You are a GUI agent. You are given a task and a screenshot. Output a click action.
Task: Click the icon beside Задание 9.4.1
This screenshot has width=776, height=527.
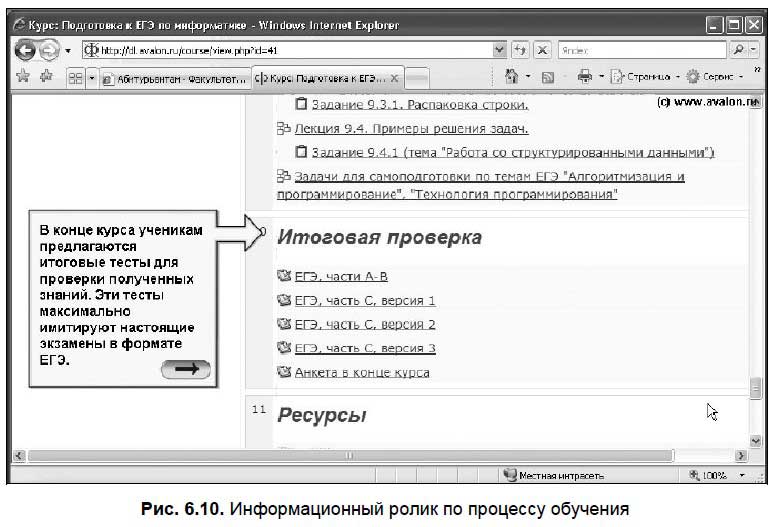(301, 152)
